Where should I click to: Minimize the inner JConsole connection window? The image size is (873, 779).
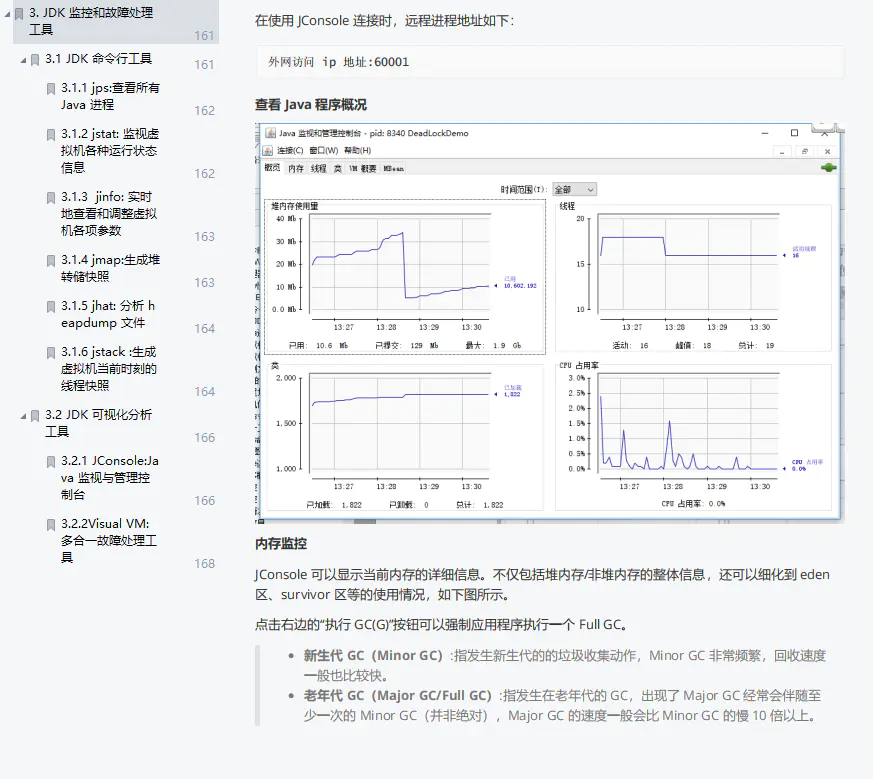point(782,151)
